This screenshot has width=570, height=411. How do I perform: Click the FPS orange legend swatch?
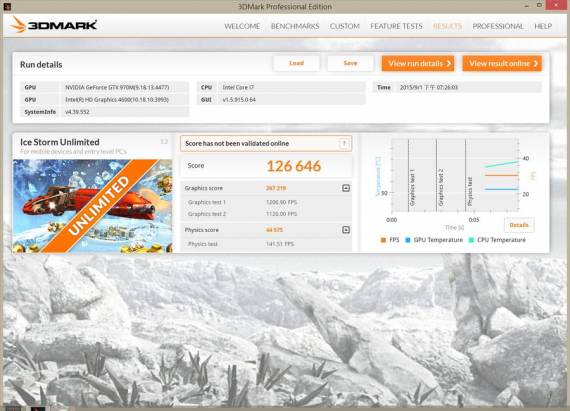click(x=383, y=240)
